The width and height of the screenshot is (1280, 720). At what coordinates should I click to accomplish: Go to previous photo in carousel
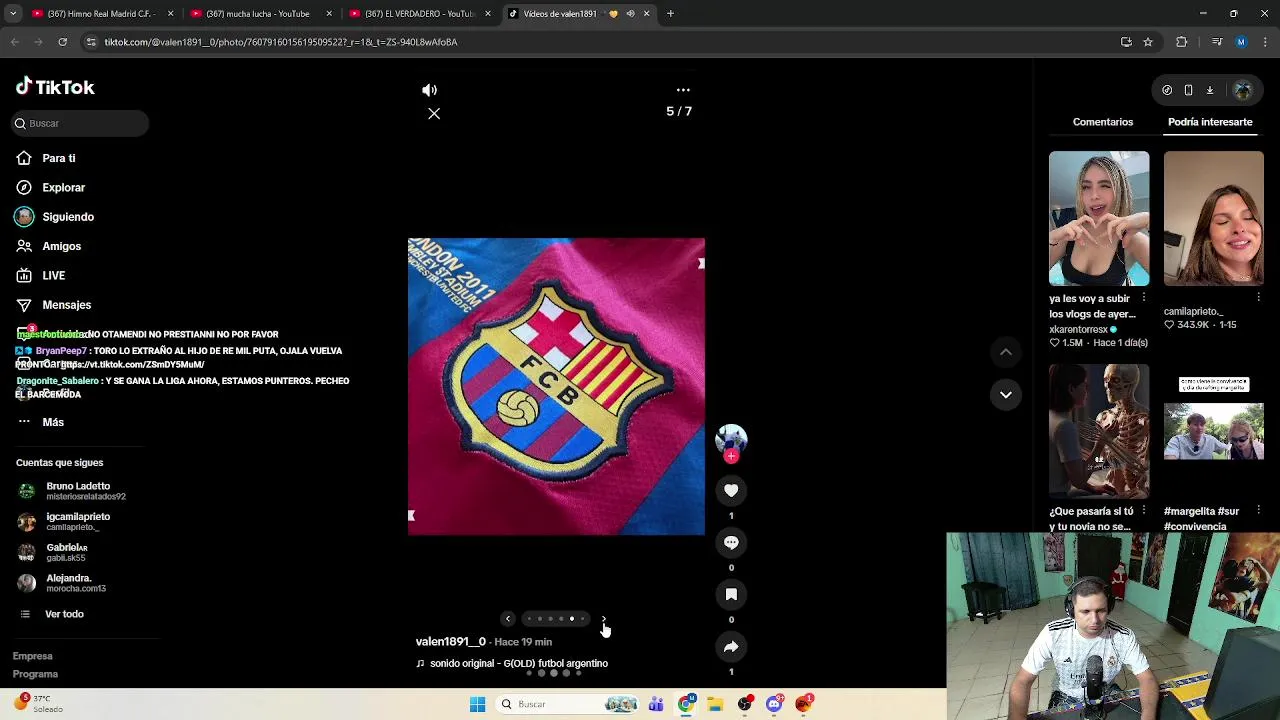pyautogui.click(x=508, y=619)
